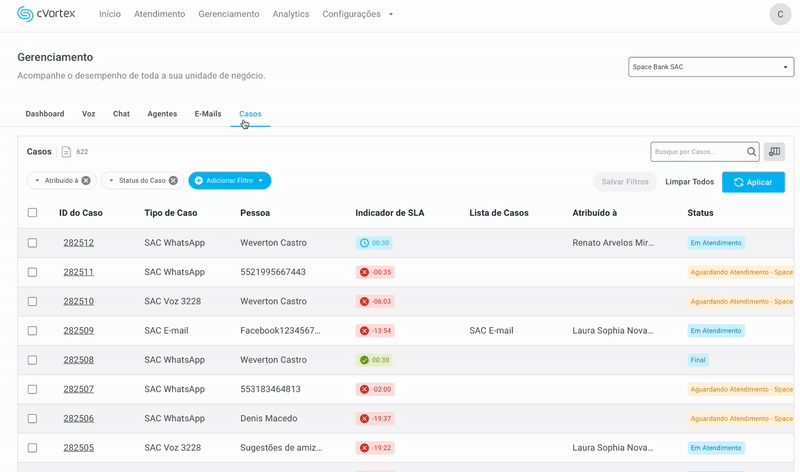Viewport: 800px width, 472px height.
Task: Click the green SLA badge for case 282508
Action: 374,360
